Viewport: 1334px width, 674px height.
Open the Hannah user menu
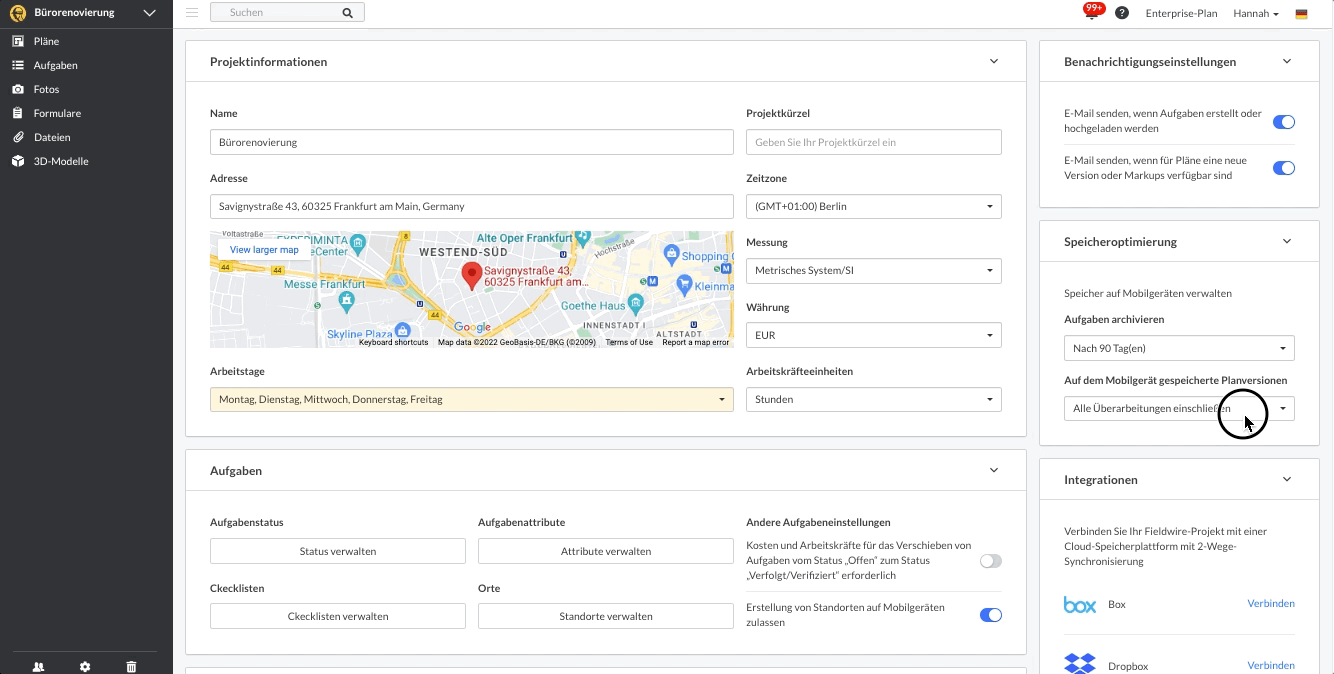(1256, 14)
